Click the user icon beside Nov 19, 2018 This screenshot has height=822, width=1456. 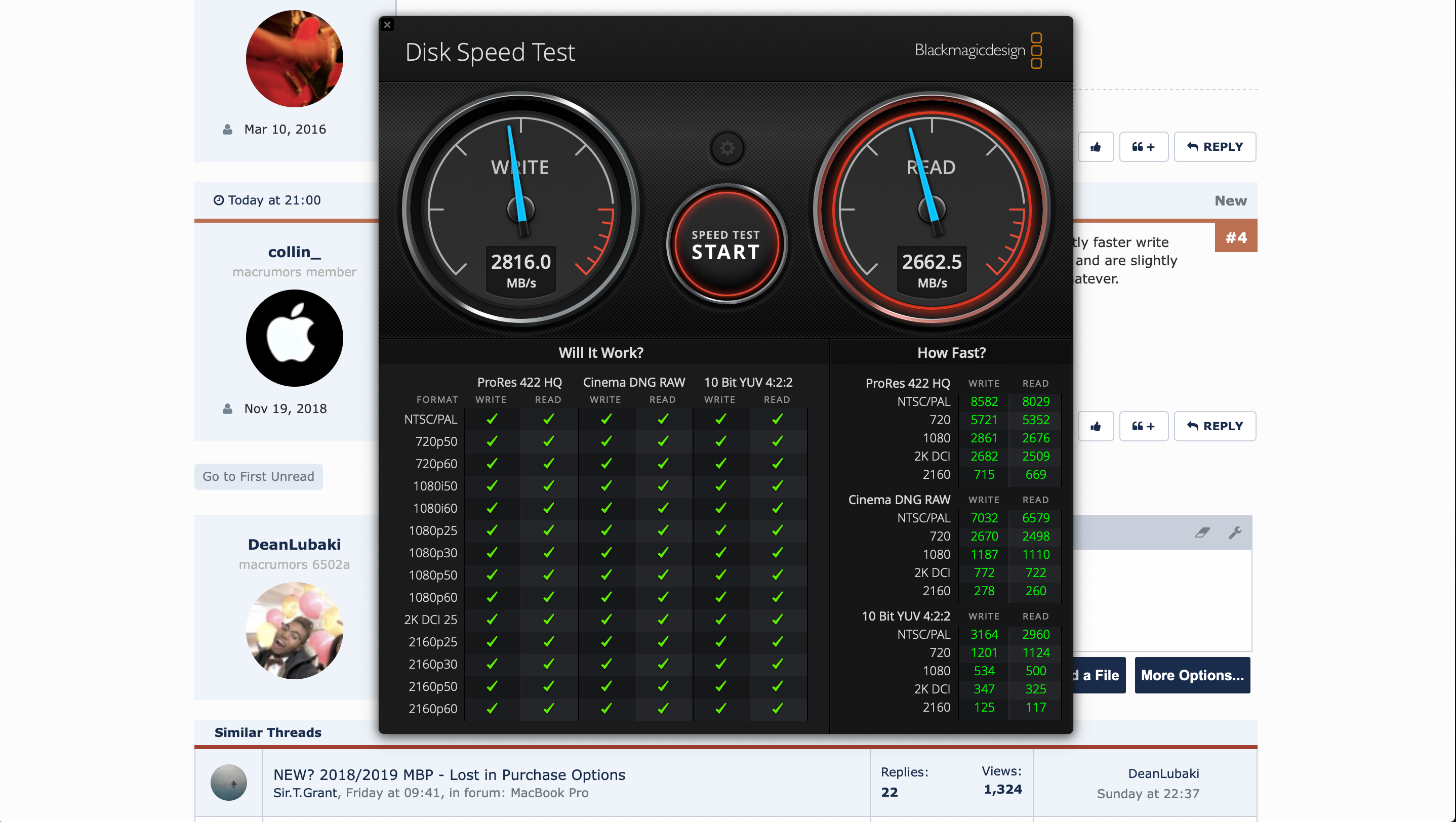click(x=227, y=408)
